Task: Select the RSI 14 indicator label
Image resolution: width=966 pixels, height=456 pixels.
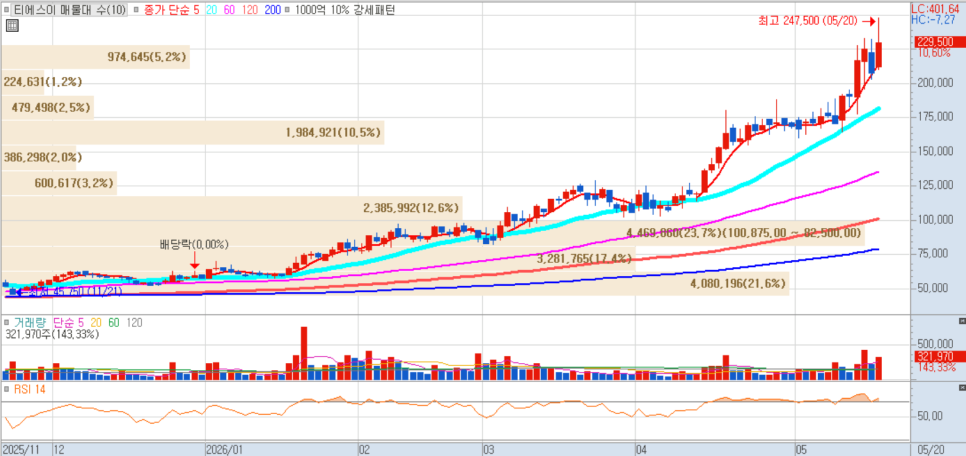Action: click(x=28, y=389)
